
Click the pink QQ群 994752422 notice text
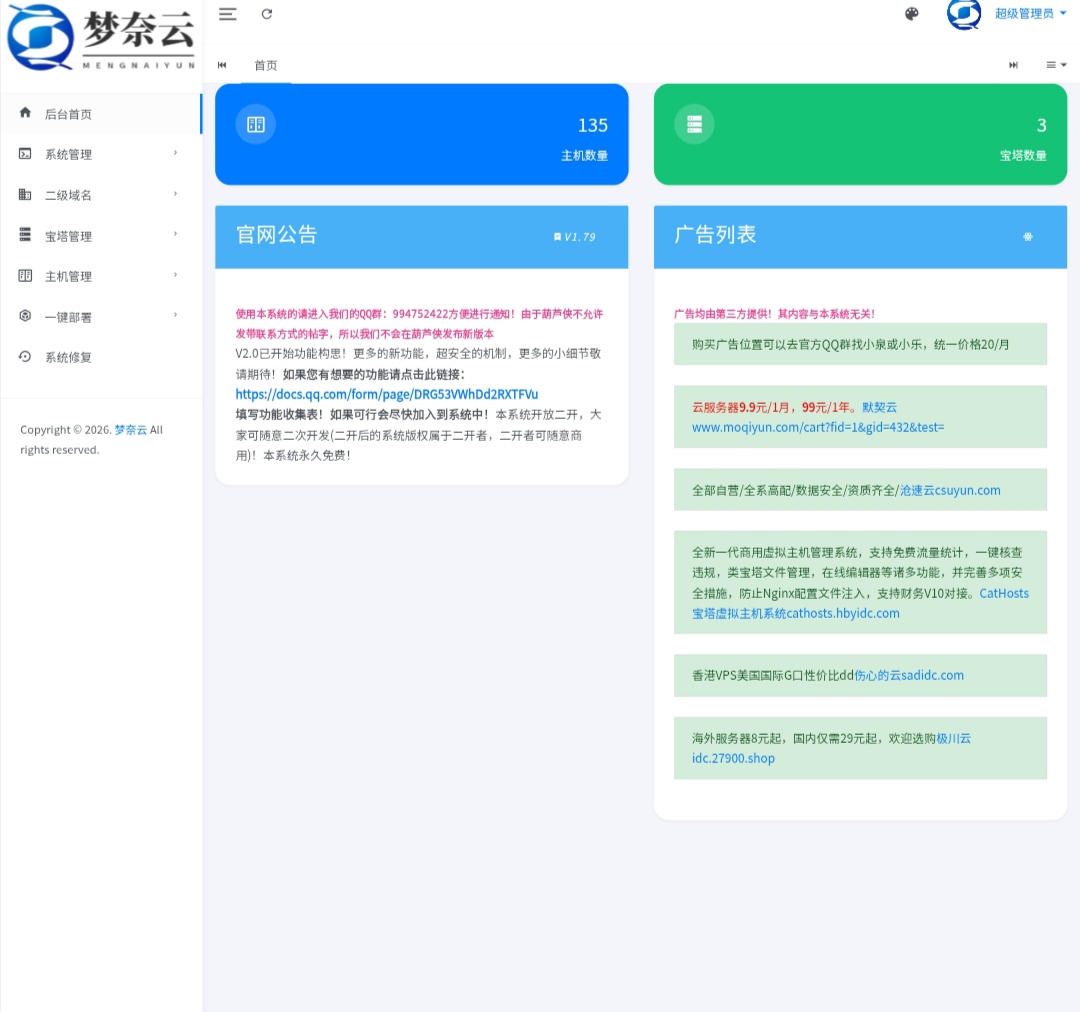(419, 324)
